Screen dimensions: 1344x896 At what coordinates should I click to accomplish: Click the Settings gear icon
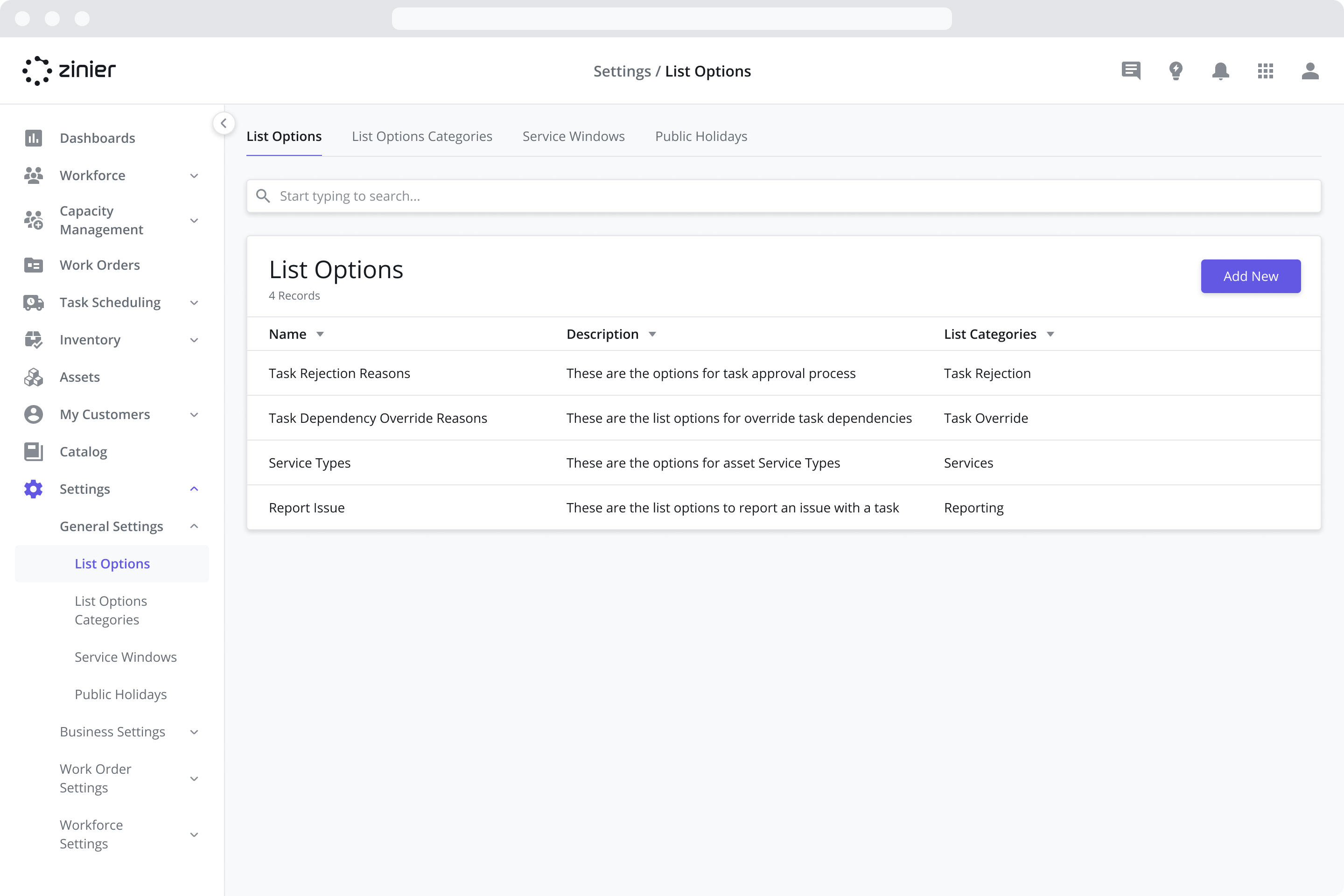(x=34, y=489)
